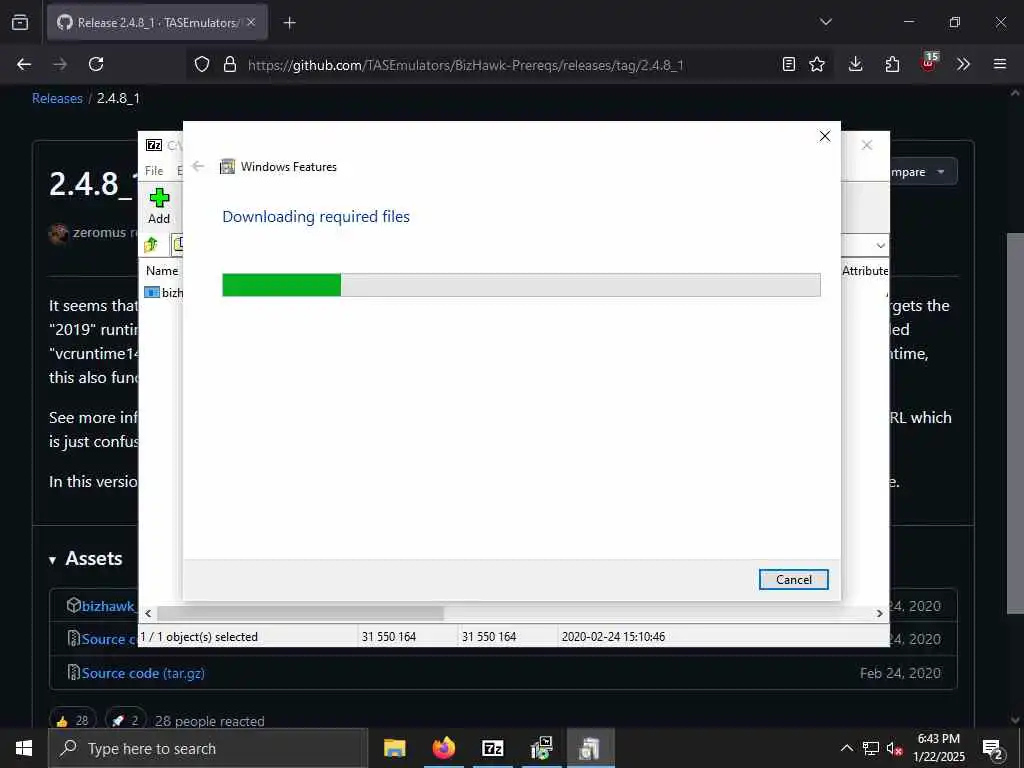Image resolution: width=1024 pixels, height=768 pixels.
Task: Click the taskbar search box
Action: (x=208, y=748)
